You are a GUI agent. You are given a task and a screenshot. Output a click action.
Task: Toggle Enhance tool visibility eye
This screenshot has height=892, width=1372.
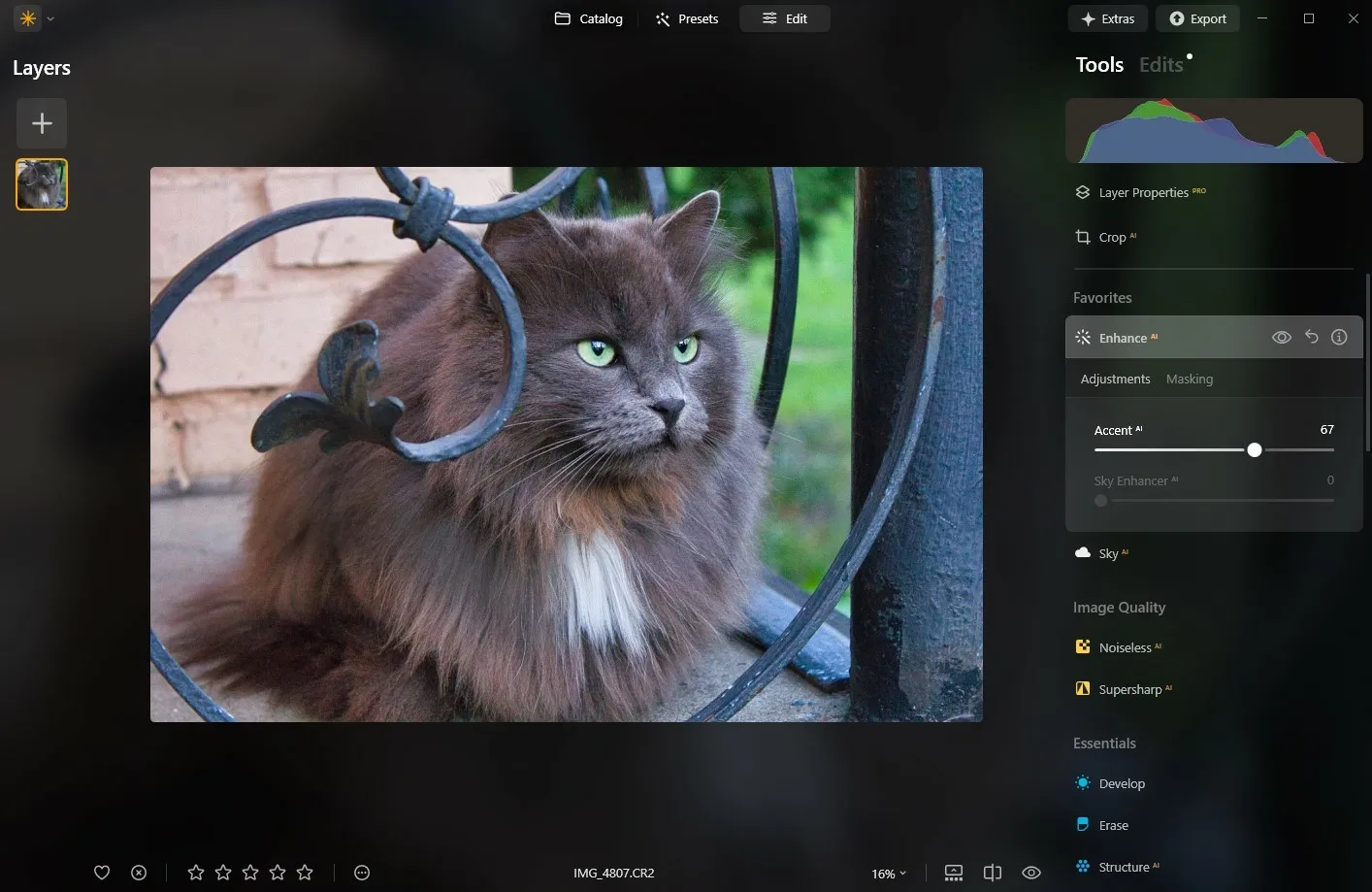tap(1281, 337)
